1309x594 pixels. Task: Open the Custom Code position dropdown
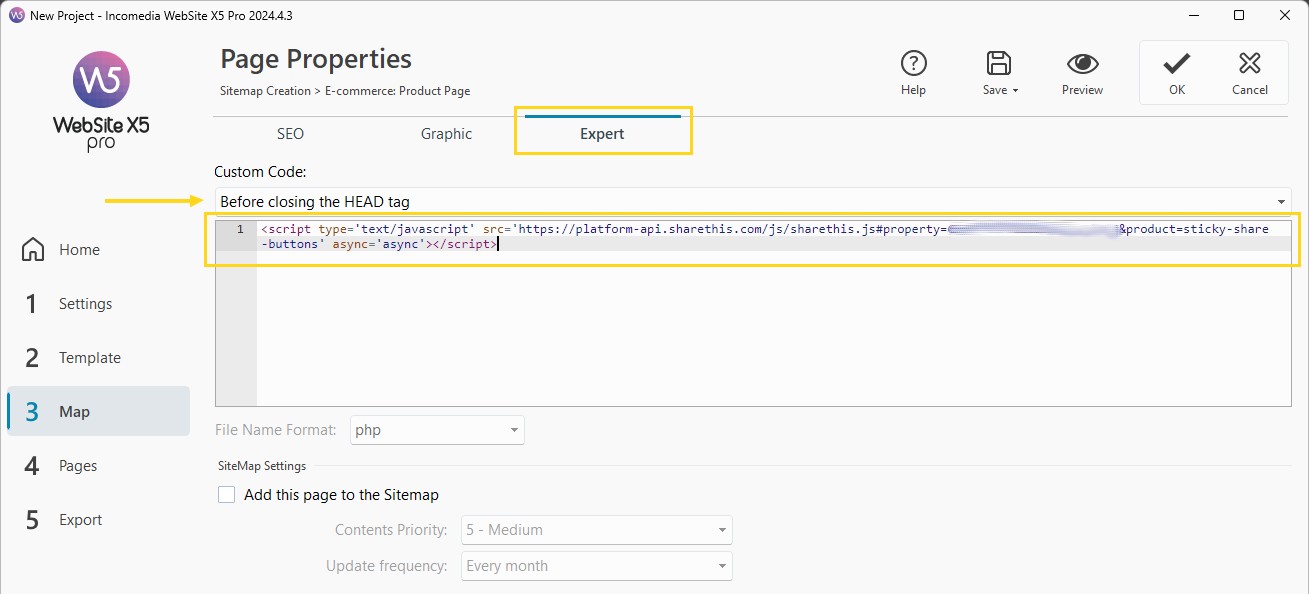[x=753, y=202]
